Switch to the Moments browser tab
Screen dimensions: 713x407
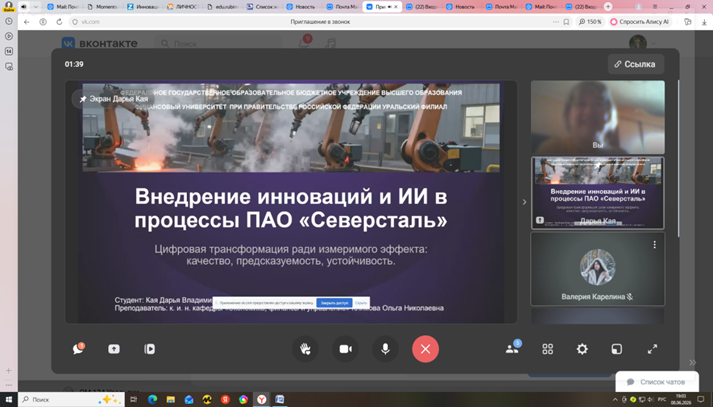click(x=103, y=7)
